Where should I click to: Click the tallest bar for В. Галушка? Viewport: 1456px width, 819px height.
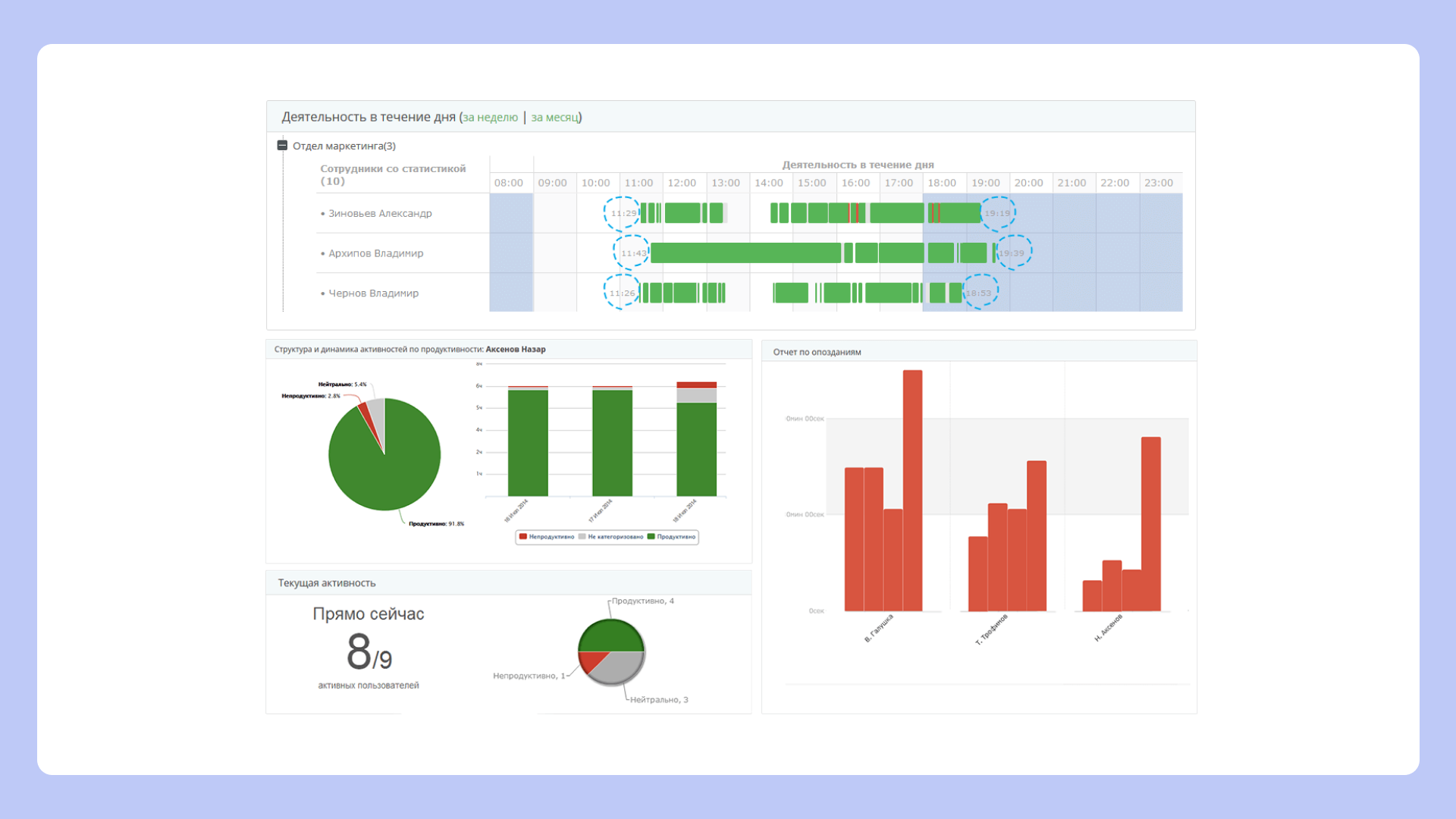click(x=912, y=490)
